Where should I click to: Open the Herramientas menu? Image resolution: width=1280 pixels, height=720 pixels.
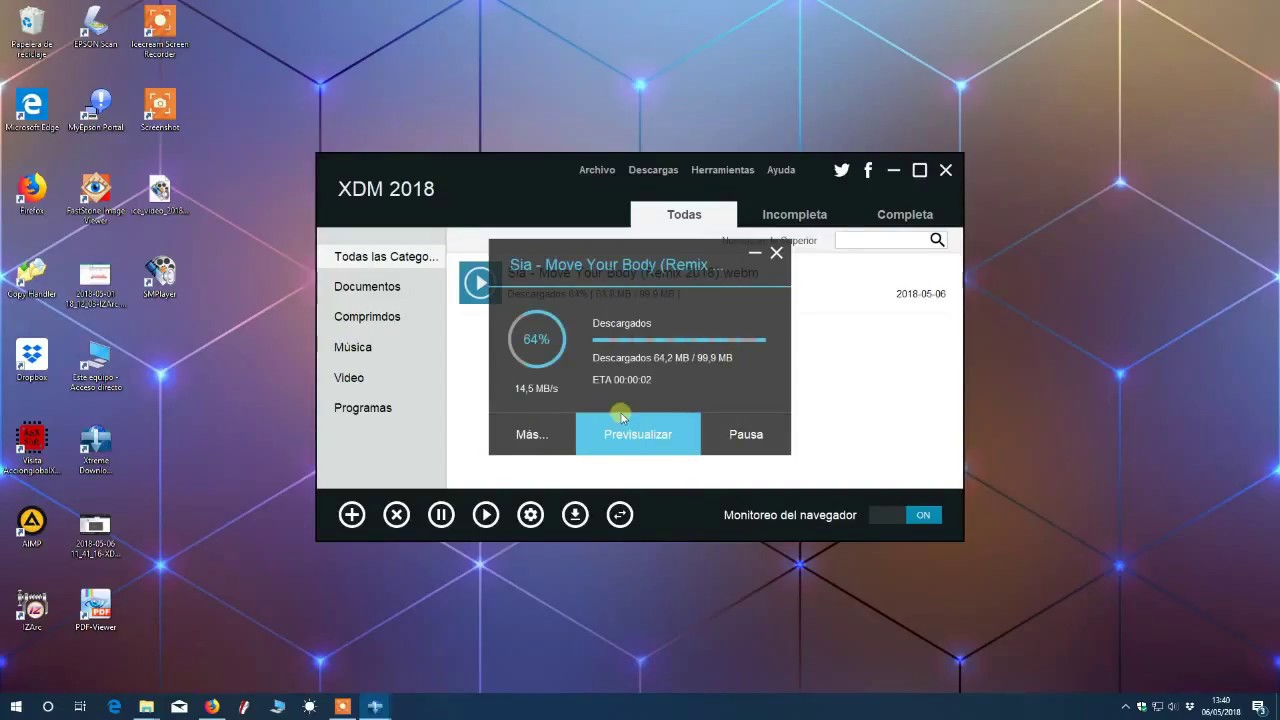click(723, 170)
